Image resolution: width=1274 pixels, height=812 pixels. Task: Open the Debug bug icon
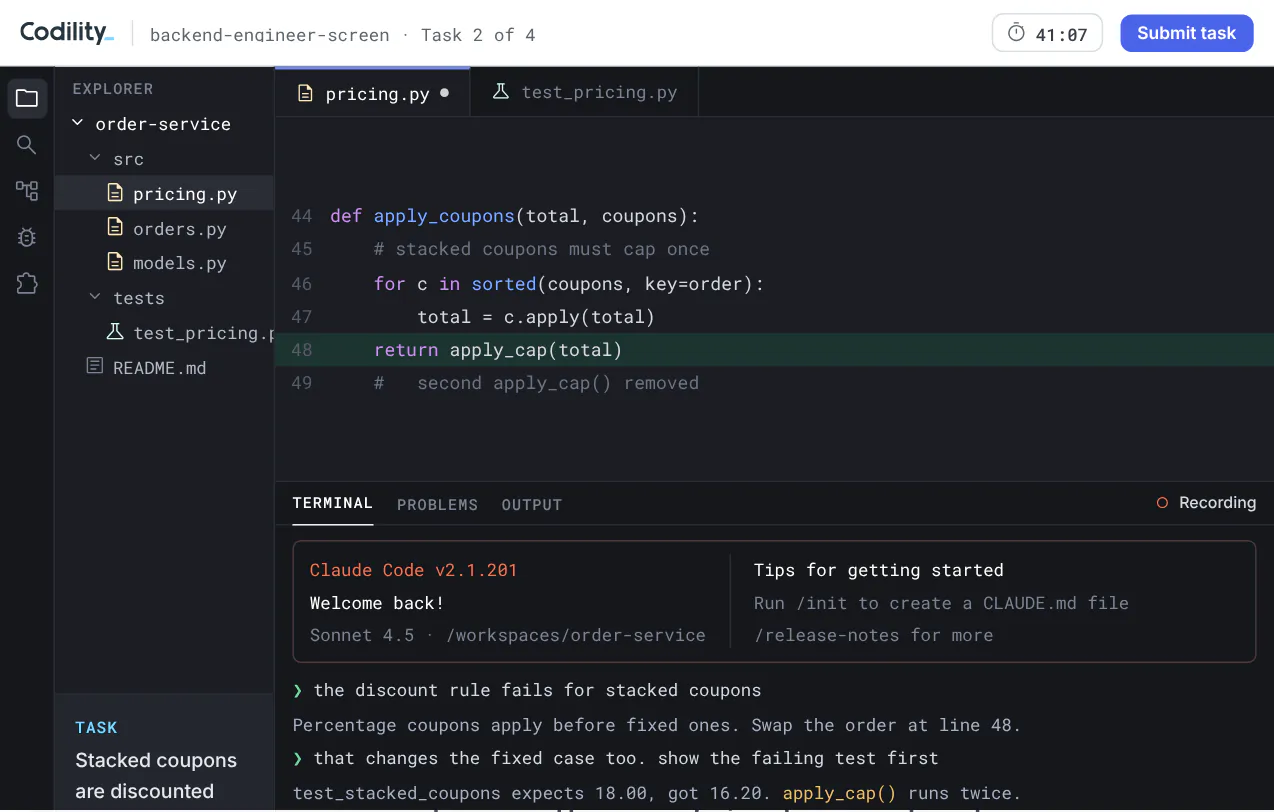pyautogui.click(x=27, y=237)
